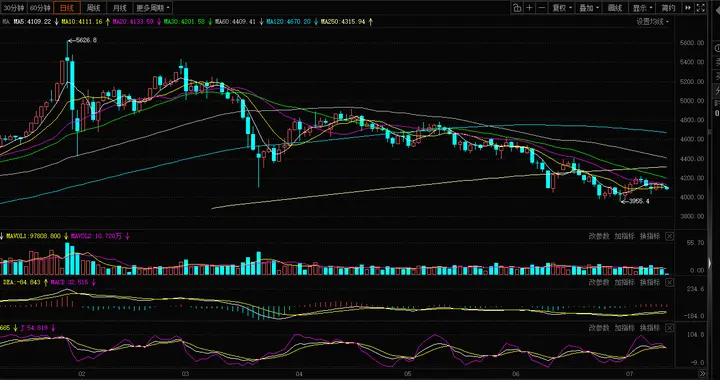720x380 pixels.
Task: Open 设置均线 moving average settings
Action: point(652,22)
